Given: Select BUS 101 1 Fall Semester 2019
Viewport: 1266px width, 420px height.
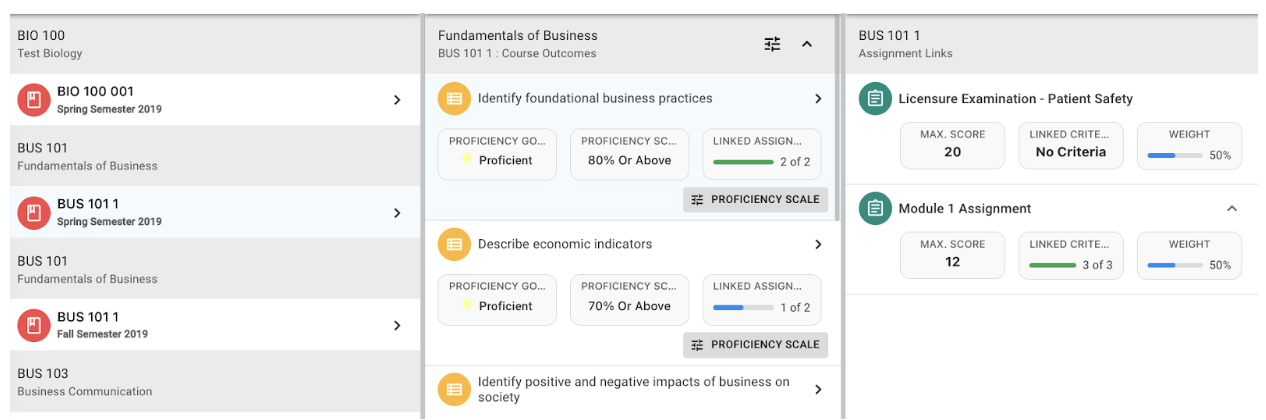Looking at the screenshot, I should 200,325.
